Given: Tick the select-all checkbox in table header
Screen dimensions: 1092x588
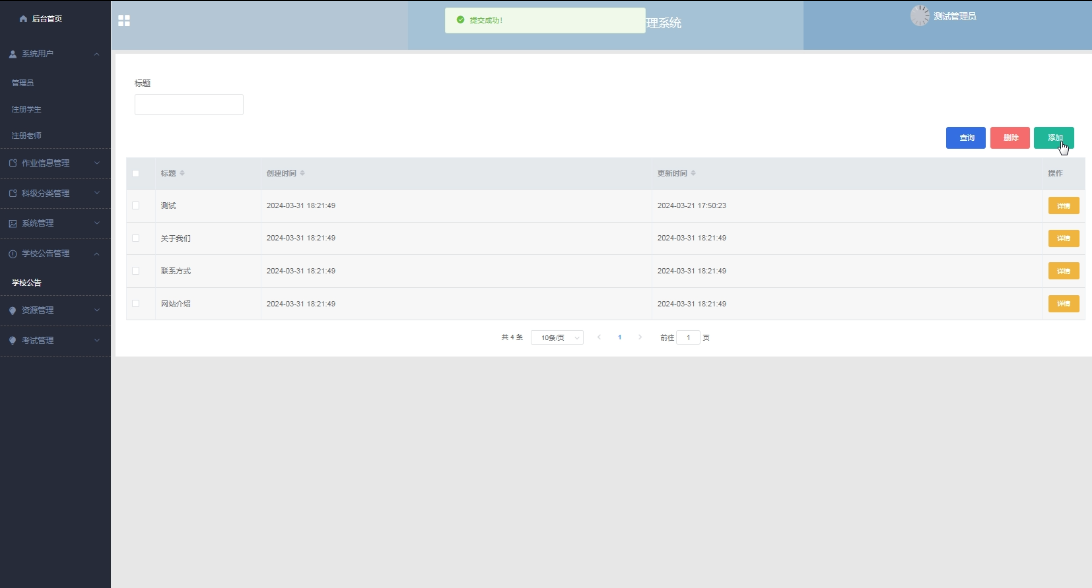Looking at the screenshot, I should pos(136,173).
